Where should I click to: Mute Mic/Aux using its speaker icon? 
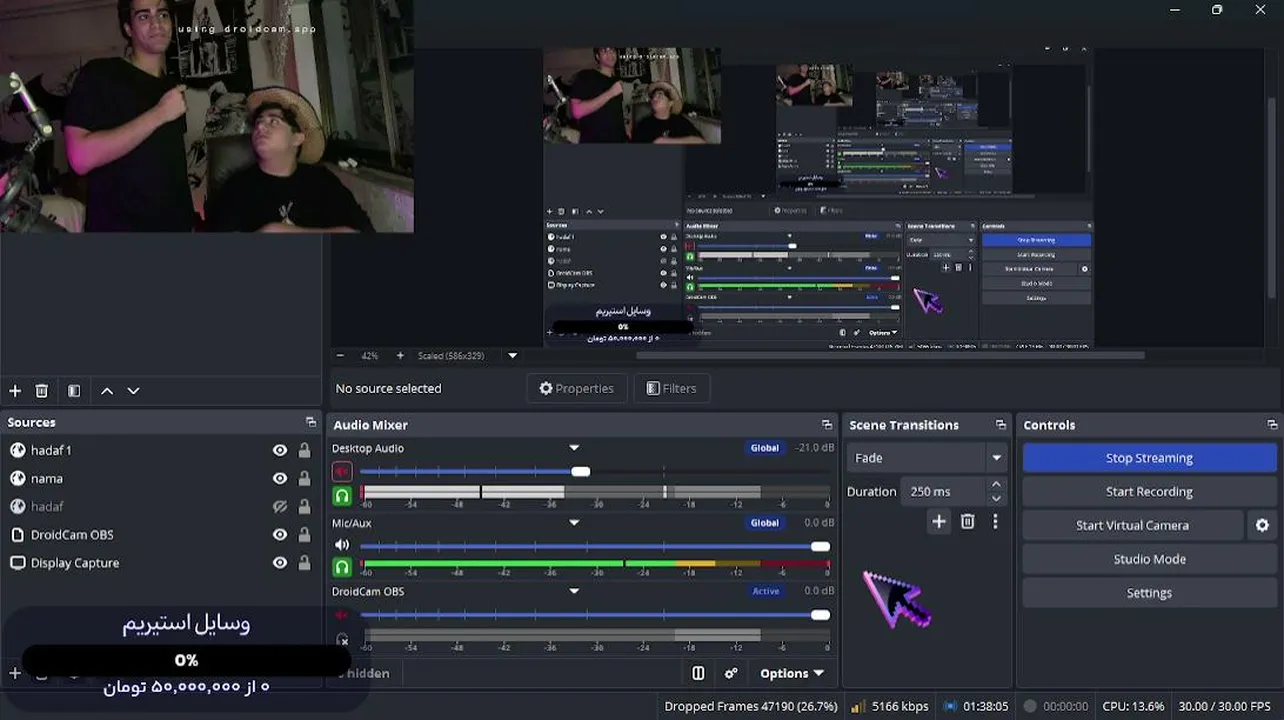[x=342, y=545]
